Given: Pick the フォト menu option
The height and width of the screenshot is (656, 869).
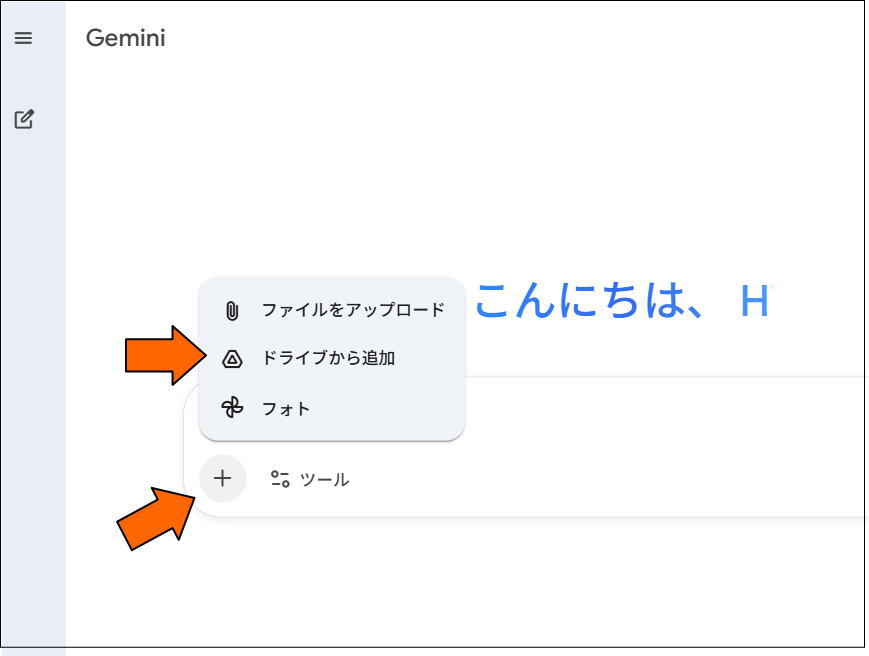Looking at the screenshot, I should [x=286, y=408].
